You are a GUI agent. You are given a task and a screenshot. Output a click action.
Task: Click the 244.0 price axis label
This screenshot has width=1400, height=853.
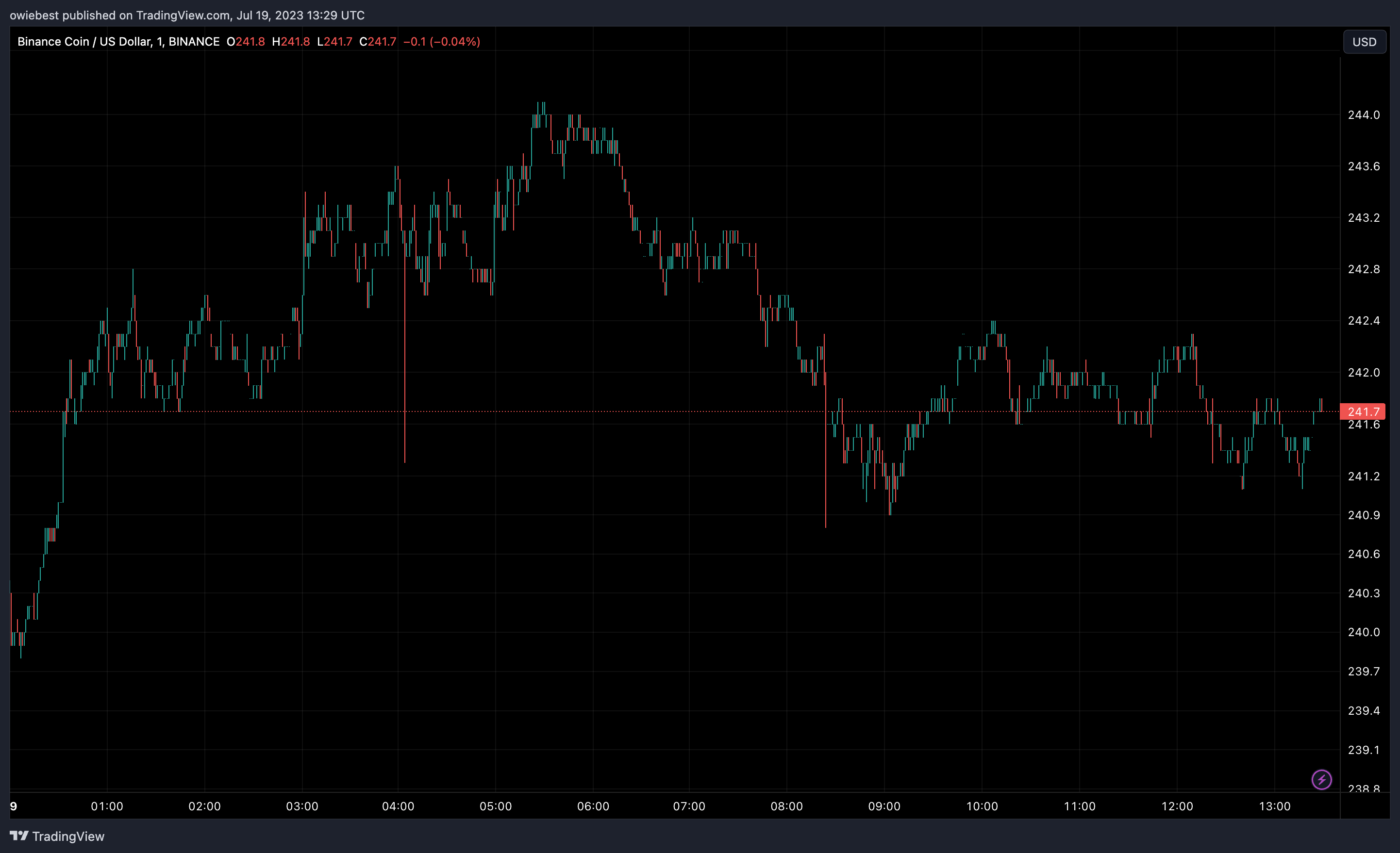(x=1363, y=115)
